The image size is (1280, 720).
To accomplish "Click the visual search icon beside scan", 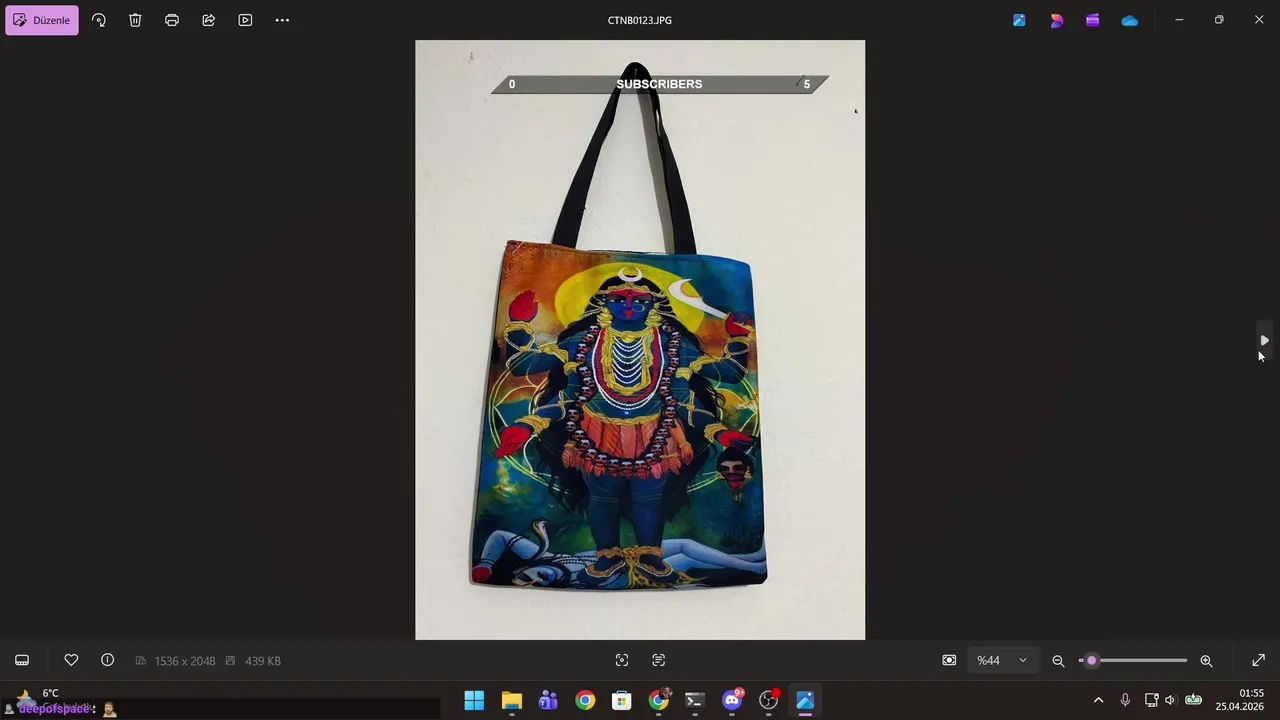I will click(x=658, y=660).
